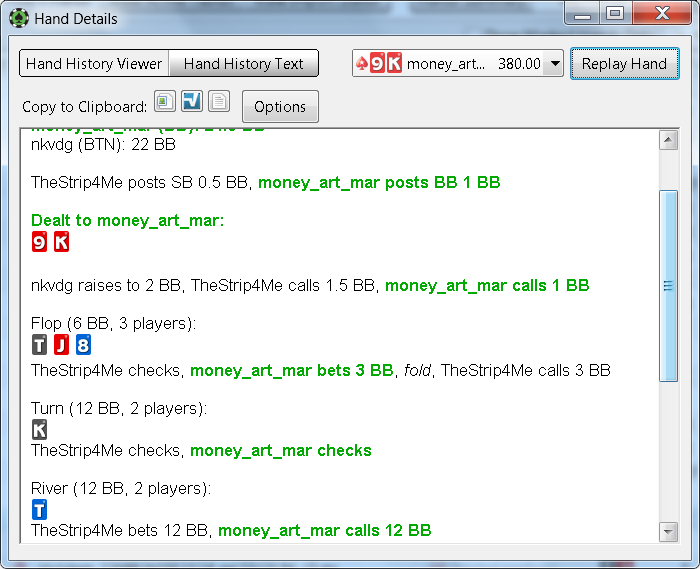Click the blue forum-format copy icon
Viewport: 700px width, 569px height.
click(192, 101)
